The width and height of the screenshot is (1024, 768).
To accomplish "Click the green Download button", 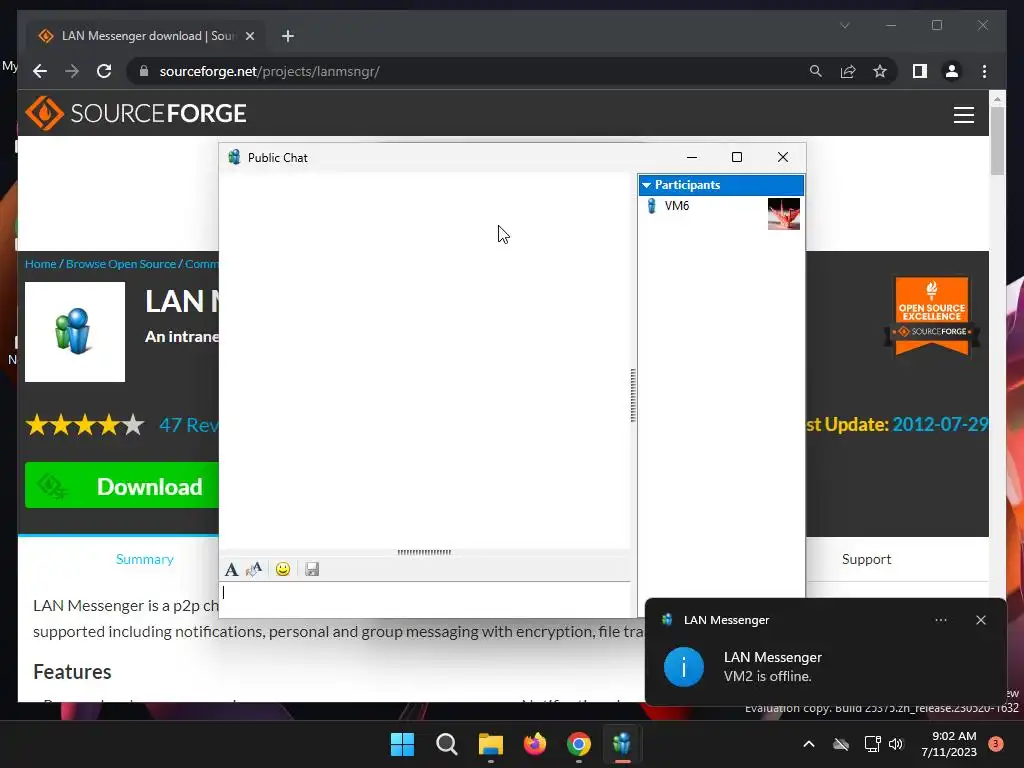I will (x=122, y=485).
